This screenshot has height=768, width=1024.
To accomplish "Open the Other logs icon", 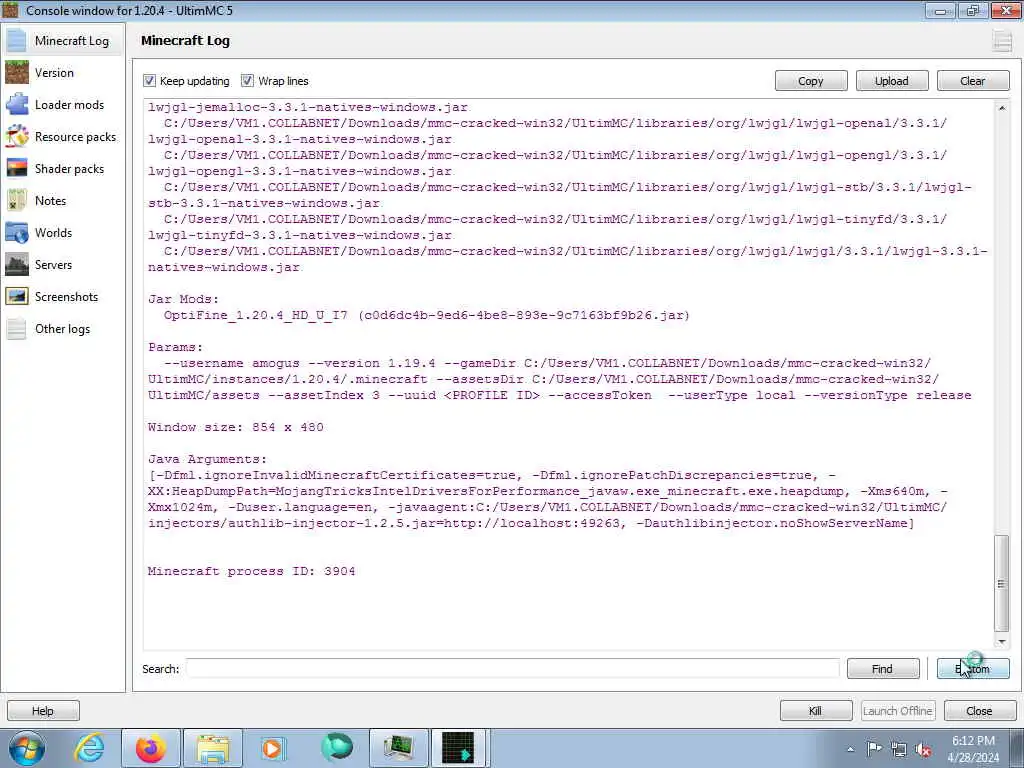I will (x=16, y=328).
